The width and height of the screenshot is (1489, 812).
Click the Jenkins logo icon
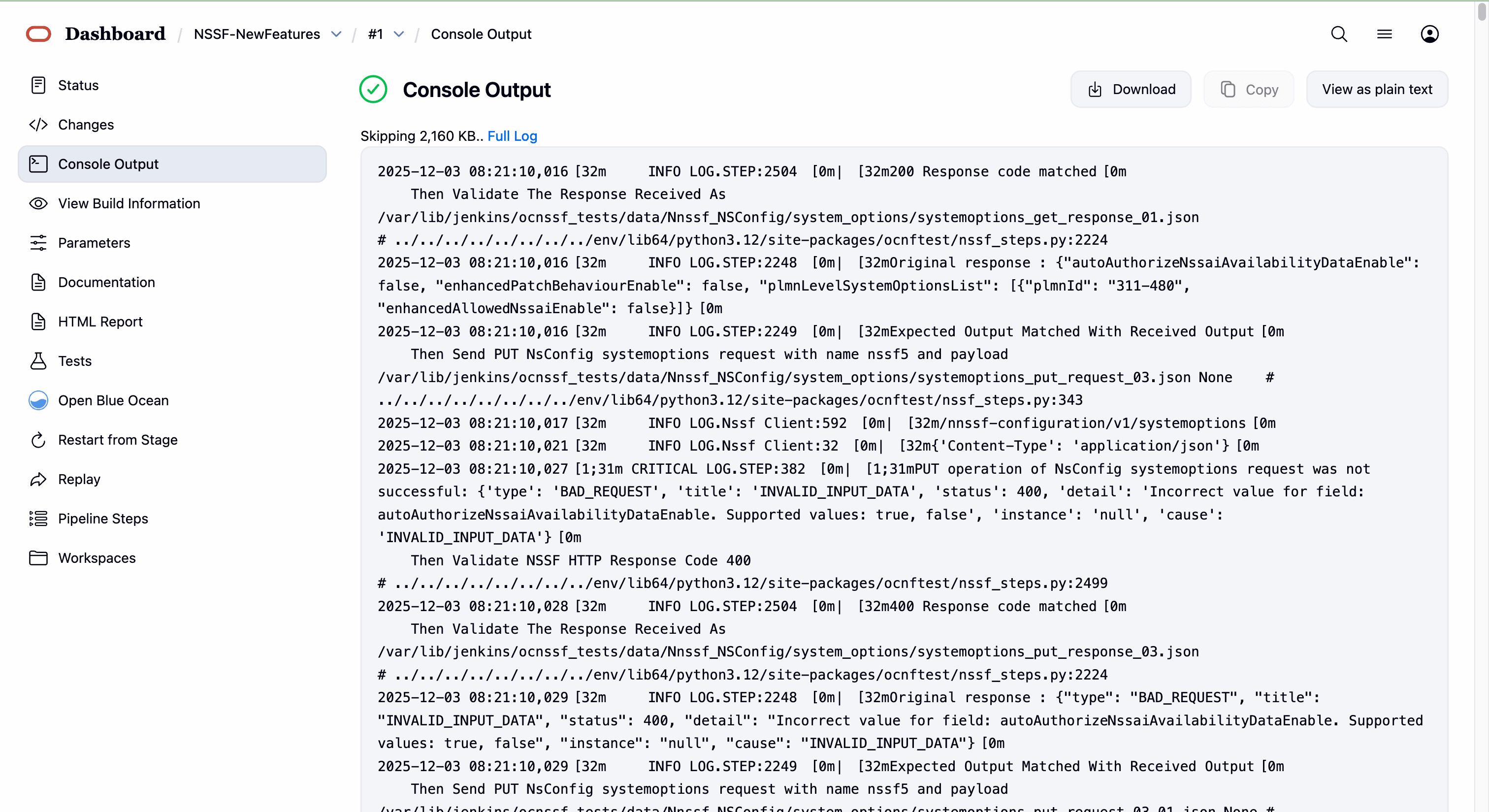point(38,34)
